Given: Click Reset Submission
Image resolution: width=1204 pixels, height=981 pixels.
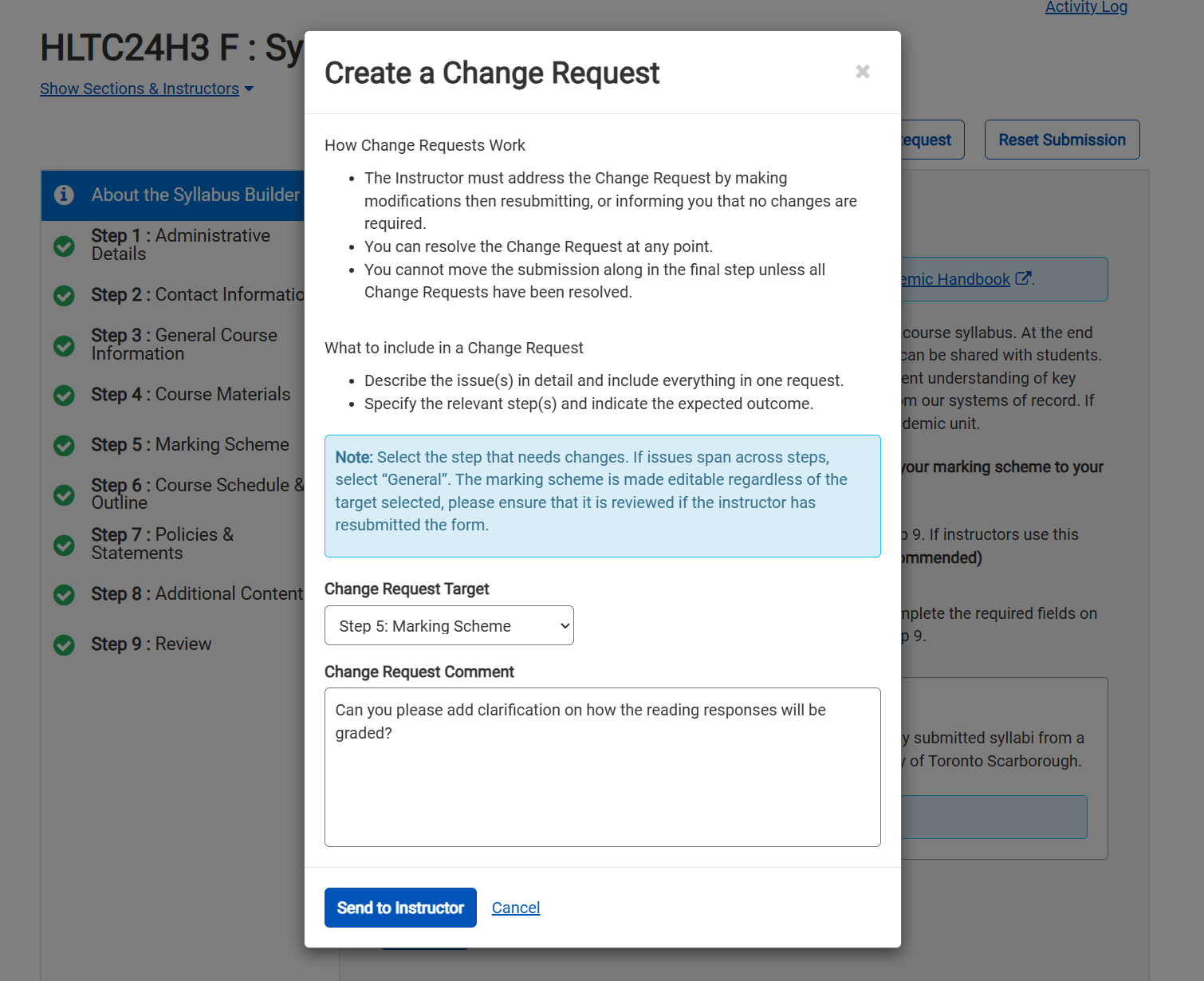Looking at the screenshot, I should tap(1061, 140).
